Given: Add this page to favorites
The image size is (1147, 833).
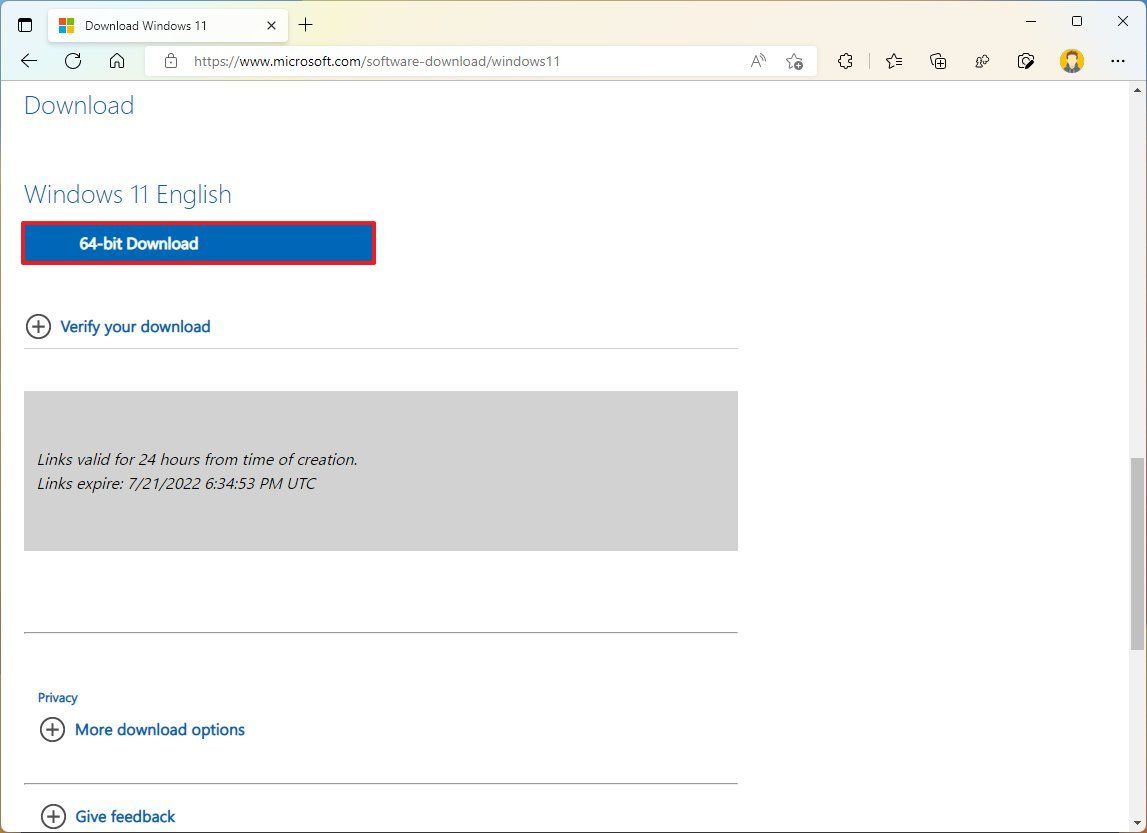Looking at the screenshot, I should (795, 61).
